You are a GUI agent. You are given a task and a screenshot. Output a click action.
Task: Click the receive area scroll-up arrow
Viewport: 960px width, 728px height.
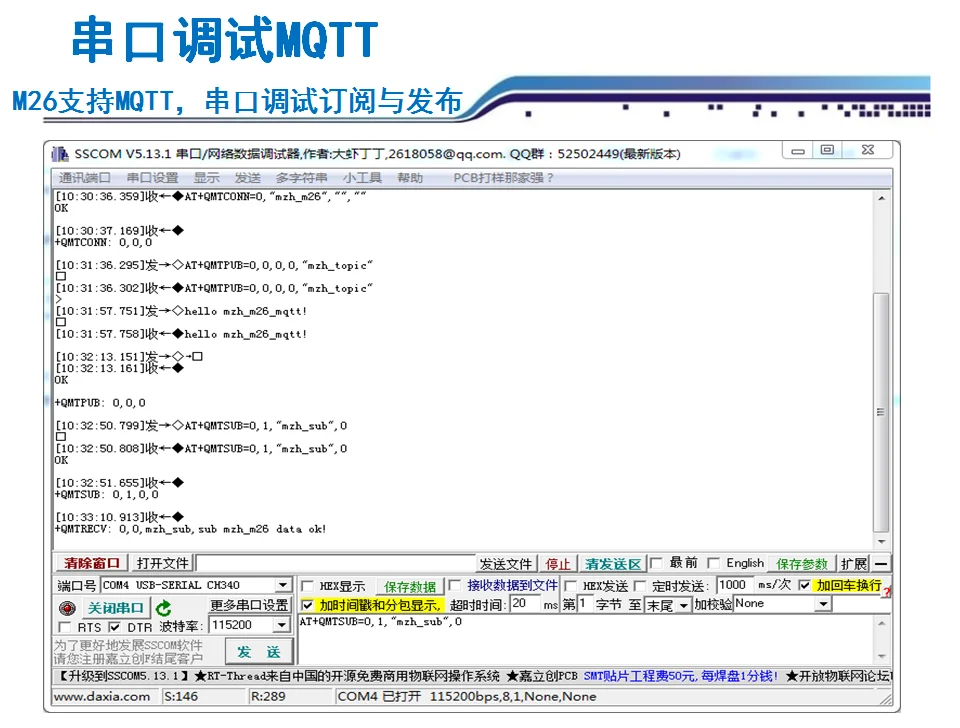[881, 198]
